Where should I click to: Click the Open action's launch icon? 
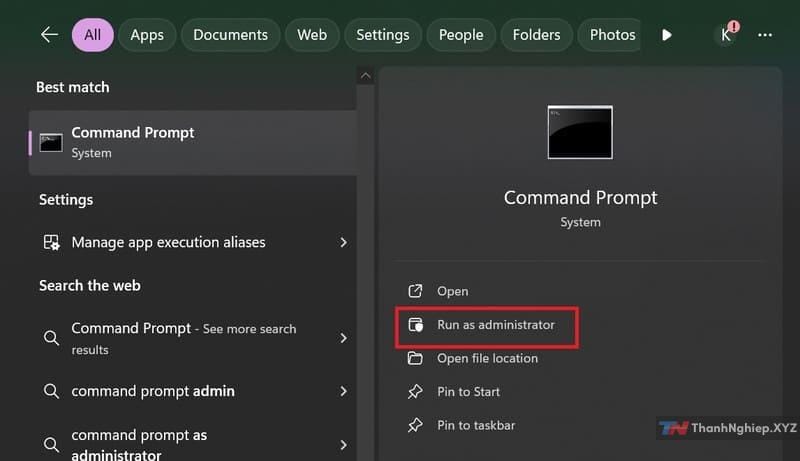415,291
